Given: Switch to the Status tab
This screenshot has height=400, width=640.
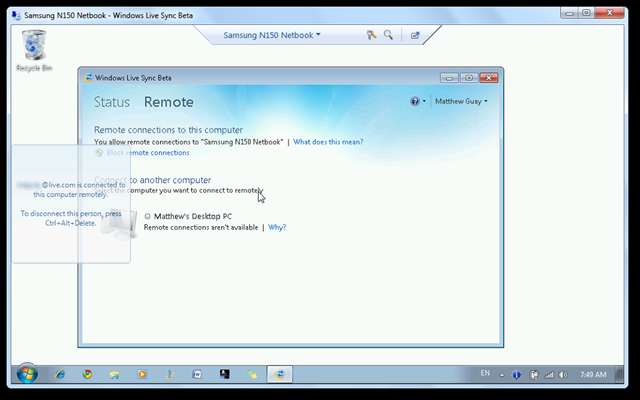Looking at the screenshot, I should pyautogui.click(x=112, y=102).
